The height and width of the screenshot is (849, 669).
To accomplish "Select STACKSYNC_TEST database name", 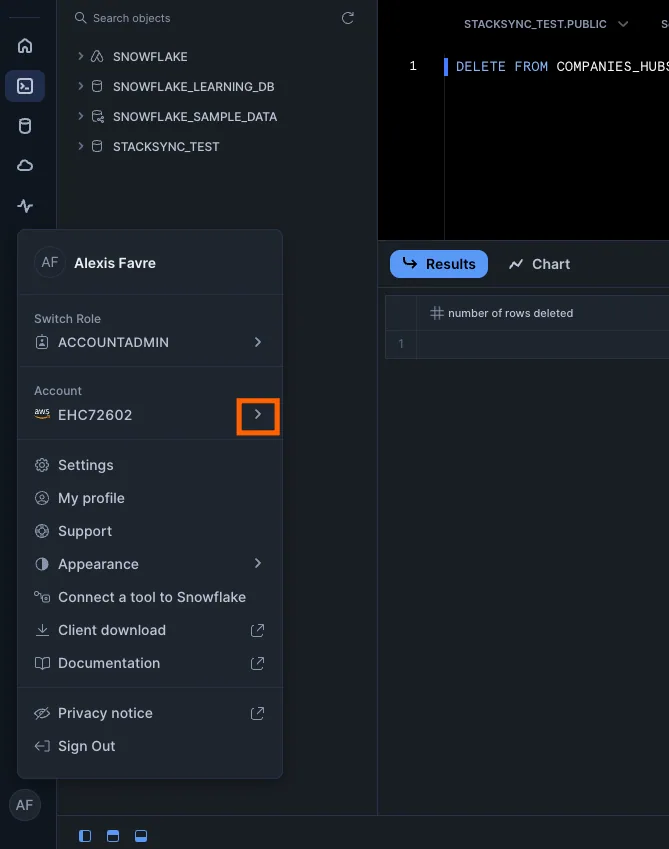I will click(x=166, y=147).
